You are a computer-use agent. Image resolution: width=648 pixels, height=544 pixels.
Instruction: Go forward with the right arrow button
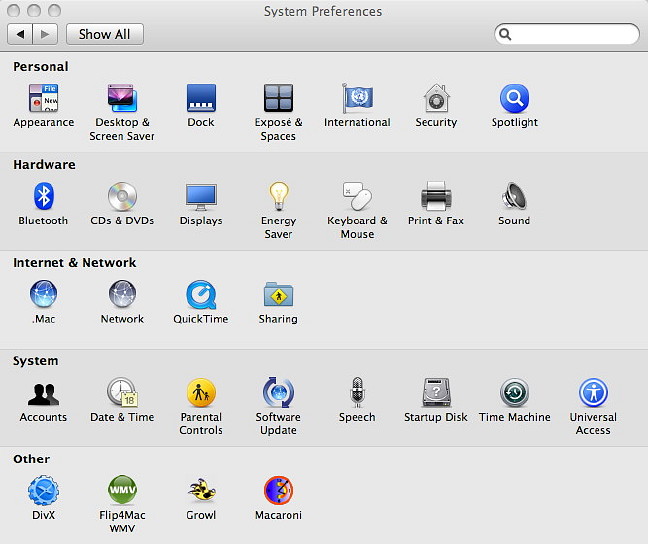point(45,34)
